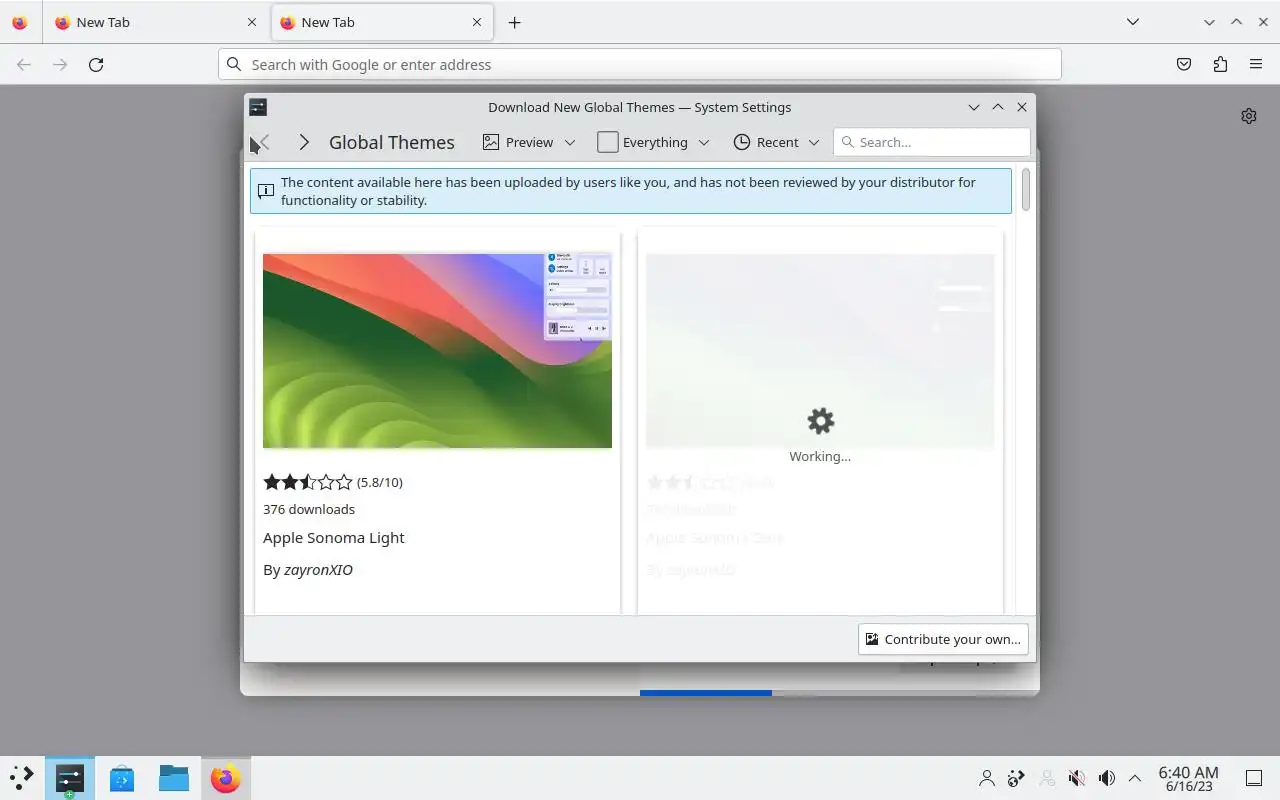The width and height of the screenshot is (1280, 800).
Task: Open a new Firefox tab with plus
Action: tap(514, 22)
